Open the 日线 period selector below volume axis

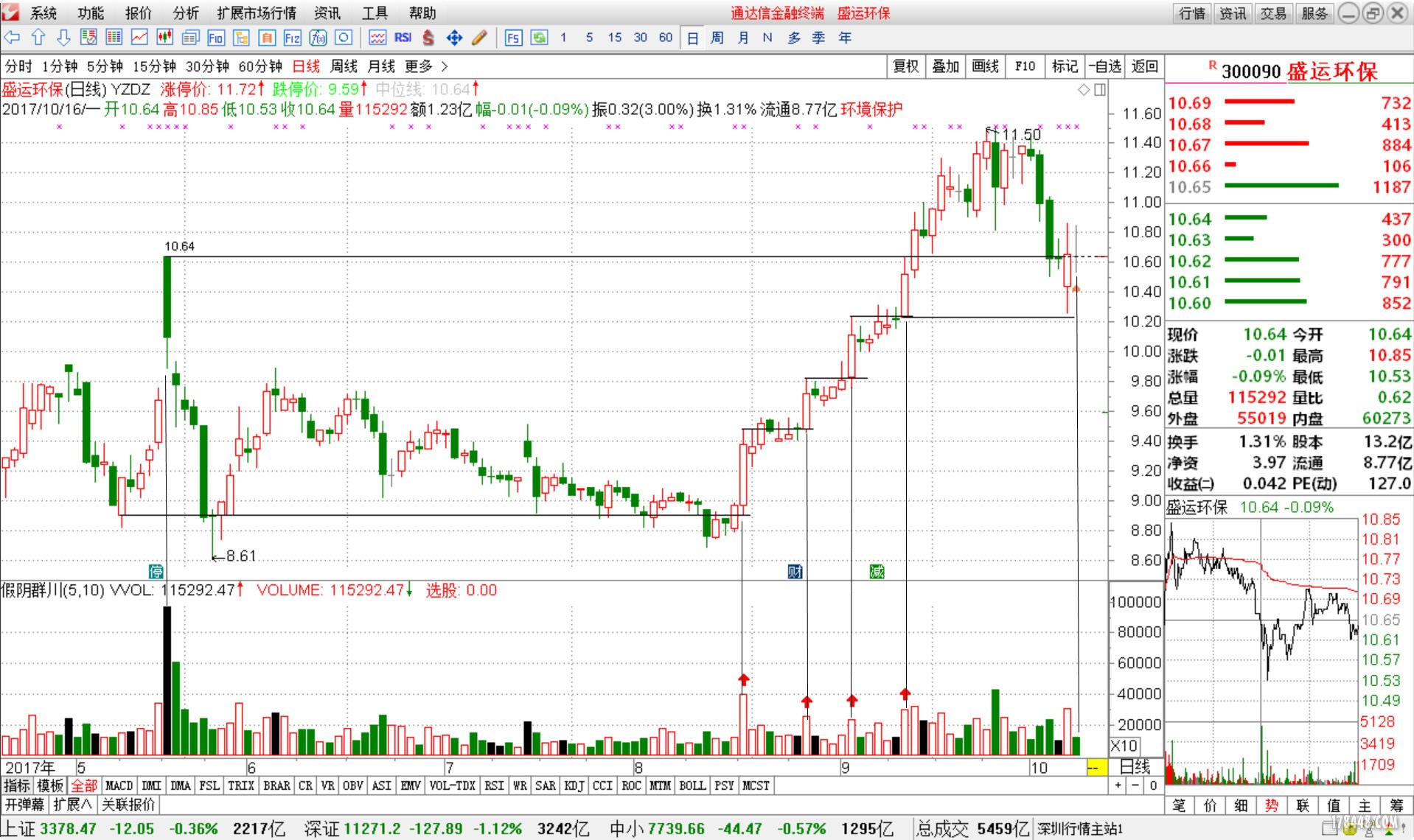point(1135,767)
